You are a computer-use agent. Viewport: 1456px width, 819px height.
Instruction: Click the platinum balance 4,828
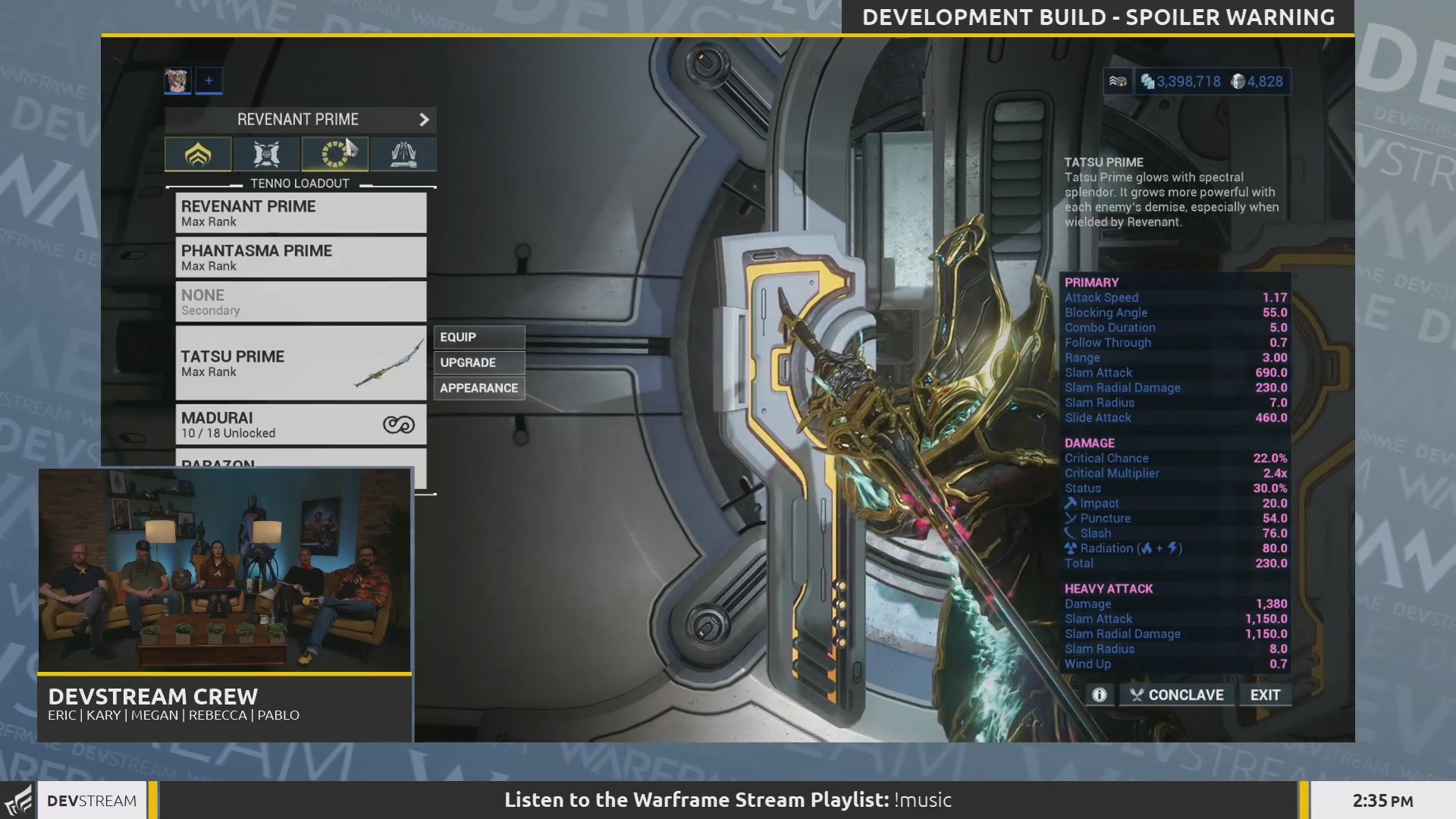click(x=1257, y=81)
